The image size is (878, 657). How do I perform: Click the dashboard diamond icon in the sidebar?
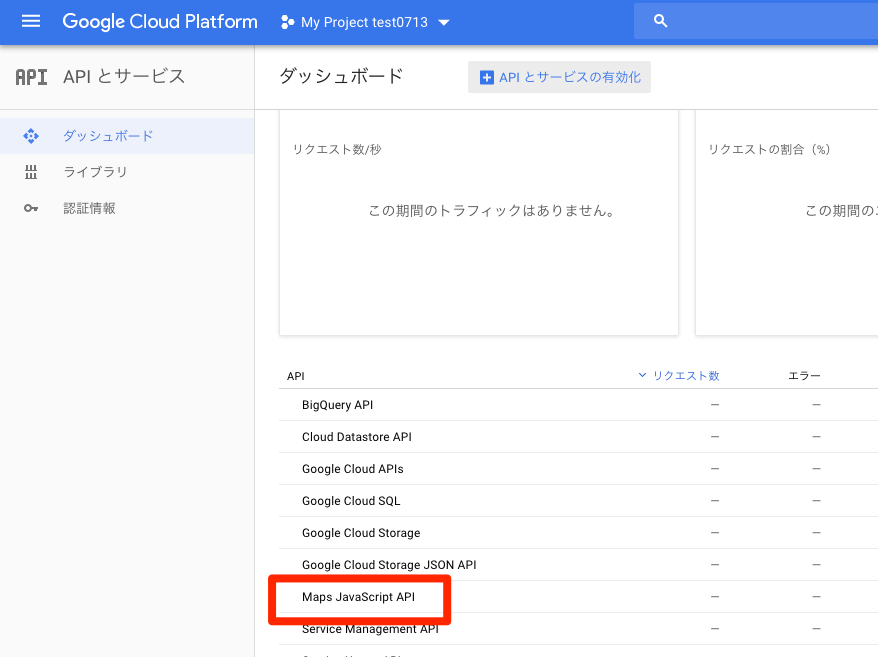click(31, 136)
